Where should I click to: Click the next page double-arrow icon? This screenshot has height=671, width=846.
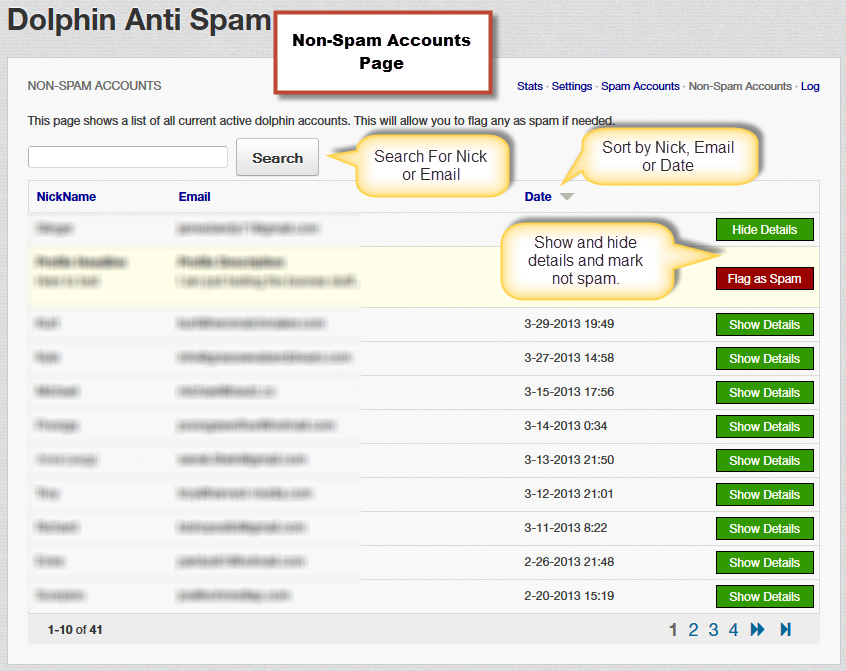click(758, 629)
